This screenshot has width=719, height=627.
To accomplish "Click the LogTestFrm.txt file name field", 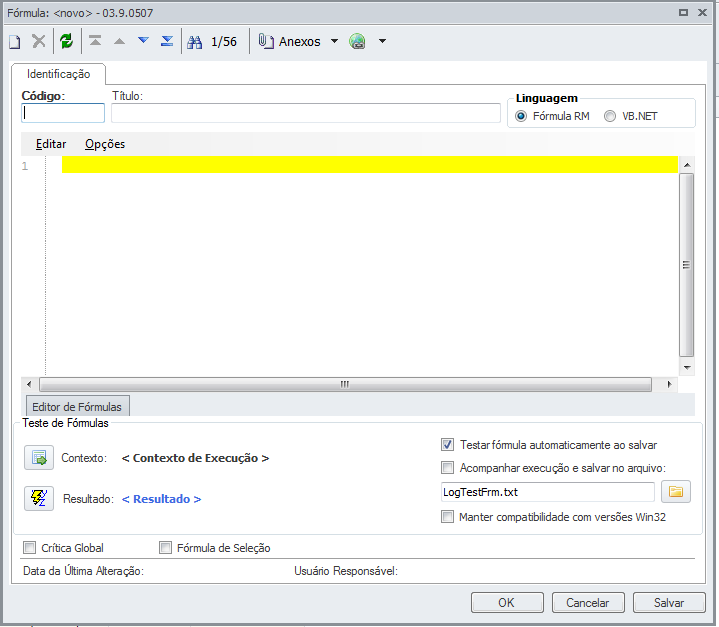I will (548, 492).
